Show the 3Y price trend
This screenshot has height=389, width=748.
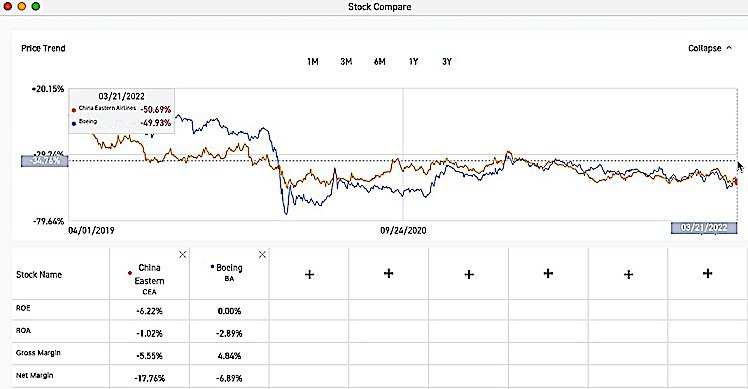point(447,62)
